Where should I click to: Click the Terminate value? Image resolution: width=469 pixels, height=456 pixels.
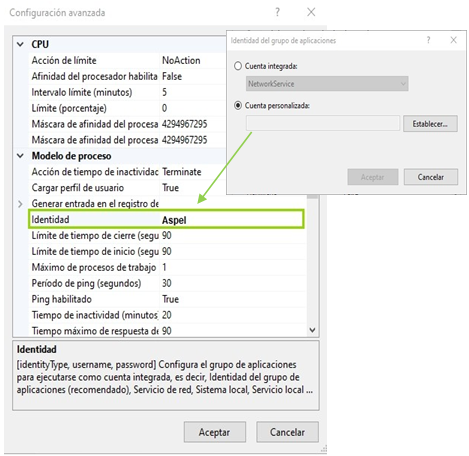182,172
